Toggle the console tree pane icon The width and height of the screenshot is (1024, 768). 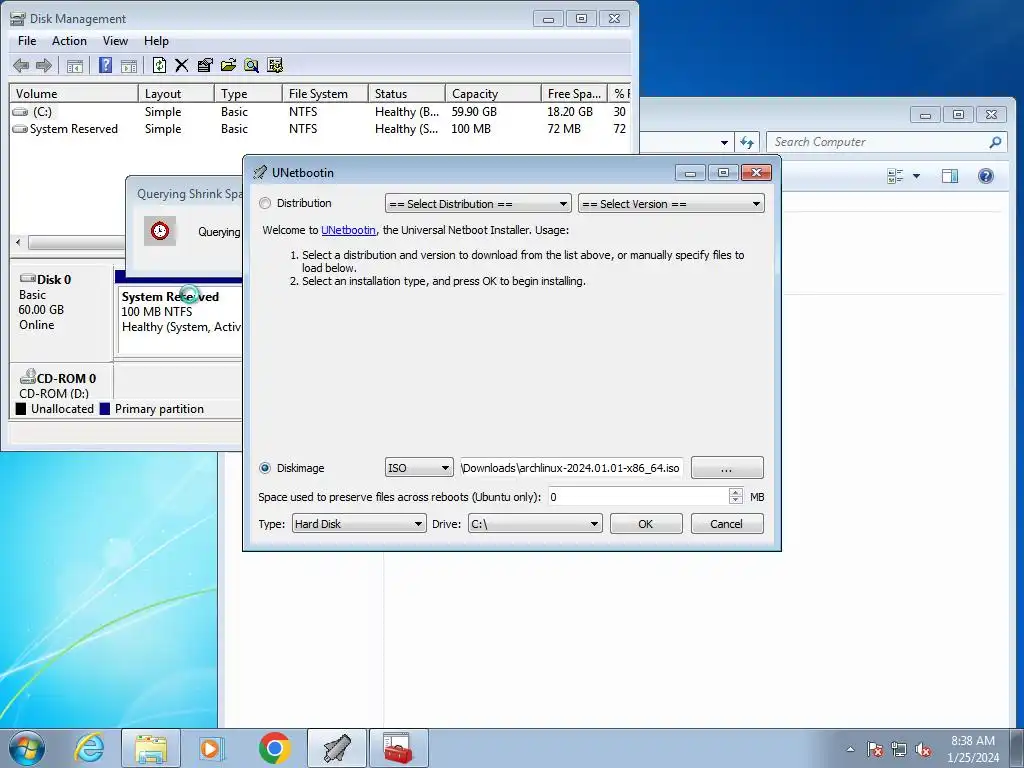(x=75, y=65)
